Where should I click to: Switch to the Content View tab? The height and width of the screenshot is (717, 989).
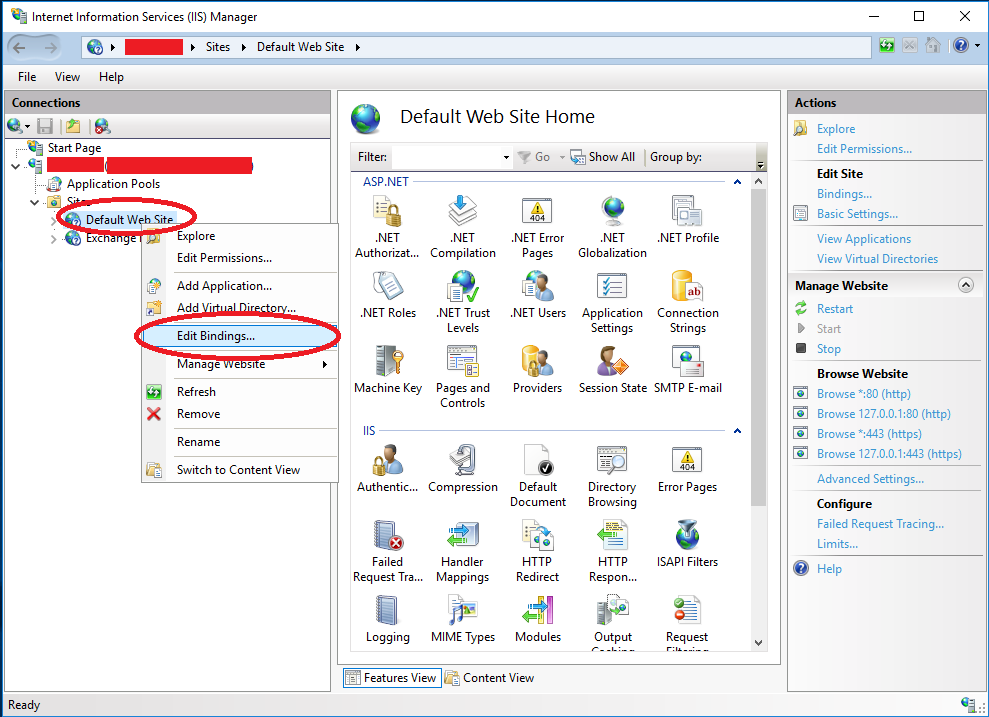[490, 678]
